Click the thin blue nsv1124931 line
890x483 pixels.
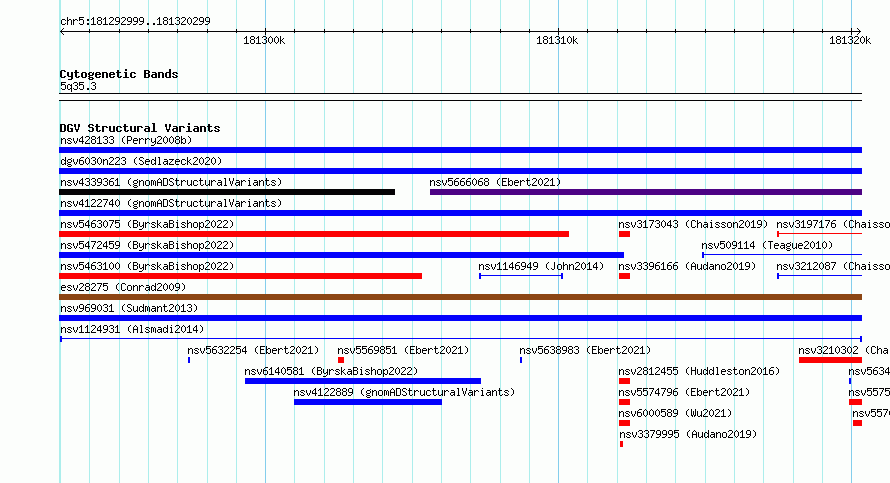(x=460, y=339)
